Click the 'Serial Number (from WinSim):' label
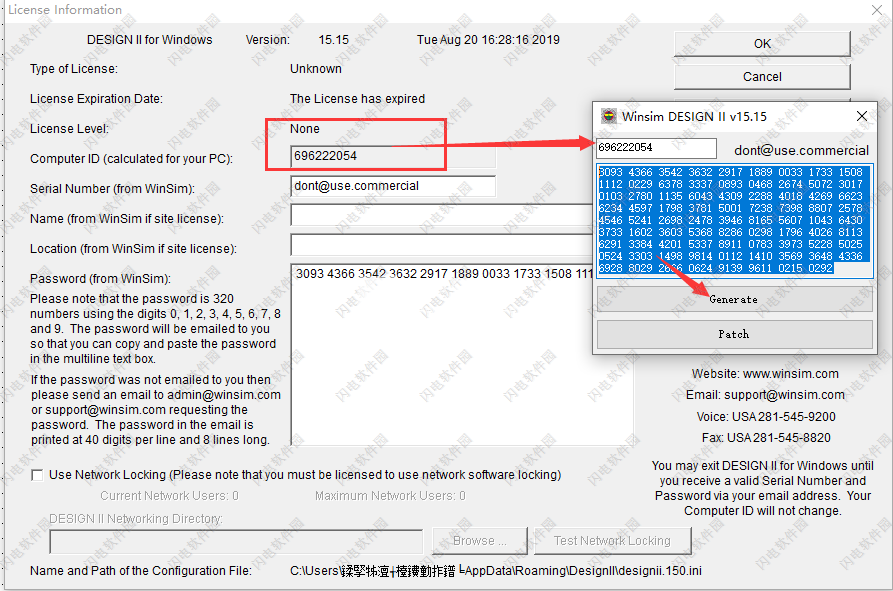Screen dimensions: 893x591 [x=112, y=189]
